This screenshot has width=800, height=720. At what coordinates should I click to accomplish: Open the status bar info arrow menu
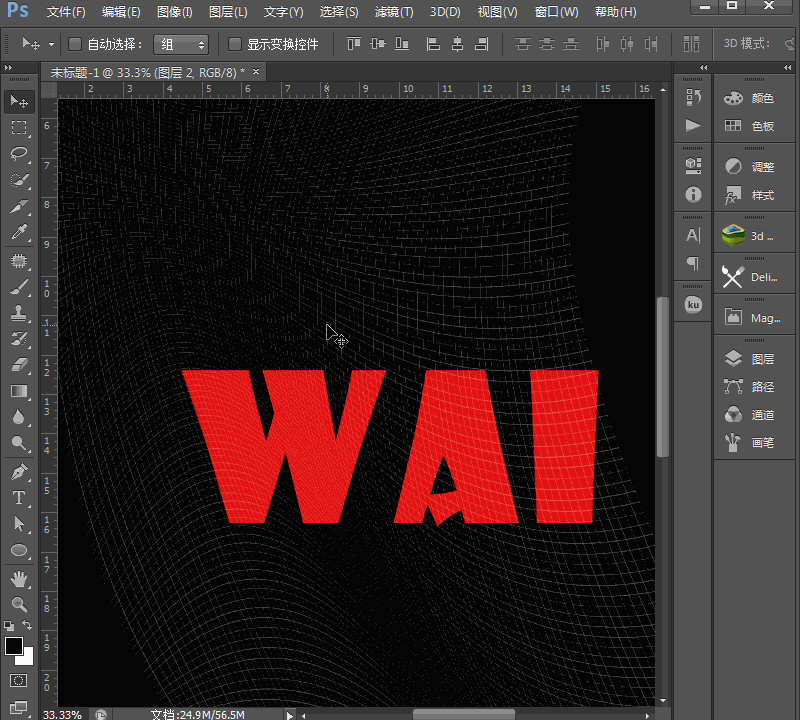coord(289,715)
